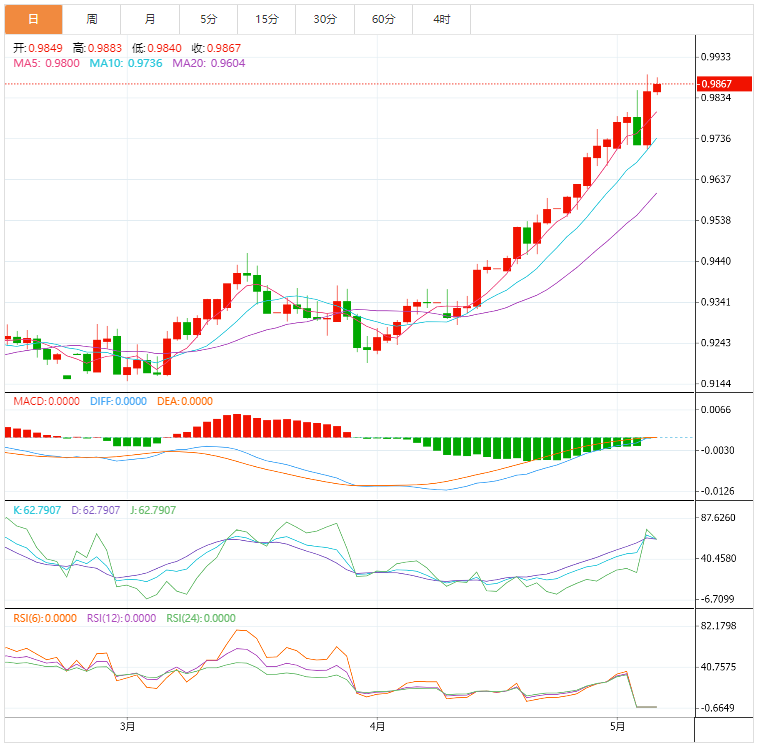Click the 82.1798 RSI axis label
Viewport: 762px width, 756px height.
pyautogui.click(x=718, y=626)
